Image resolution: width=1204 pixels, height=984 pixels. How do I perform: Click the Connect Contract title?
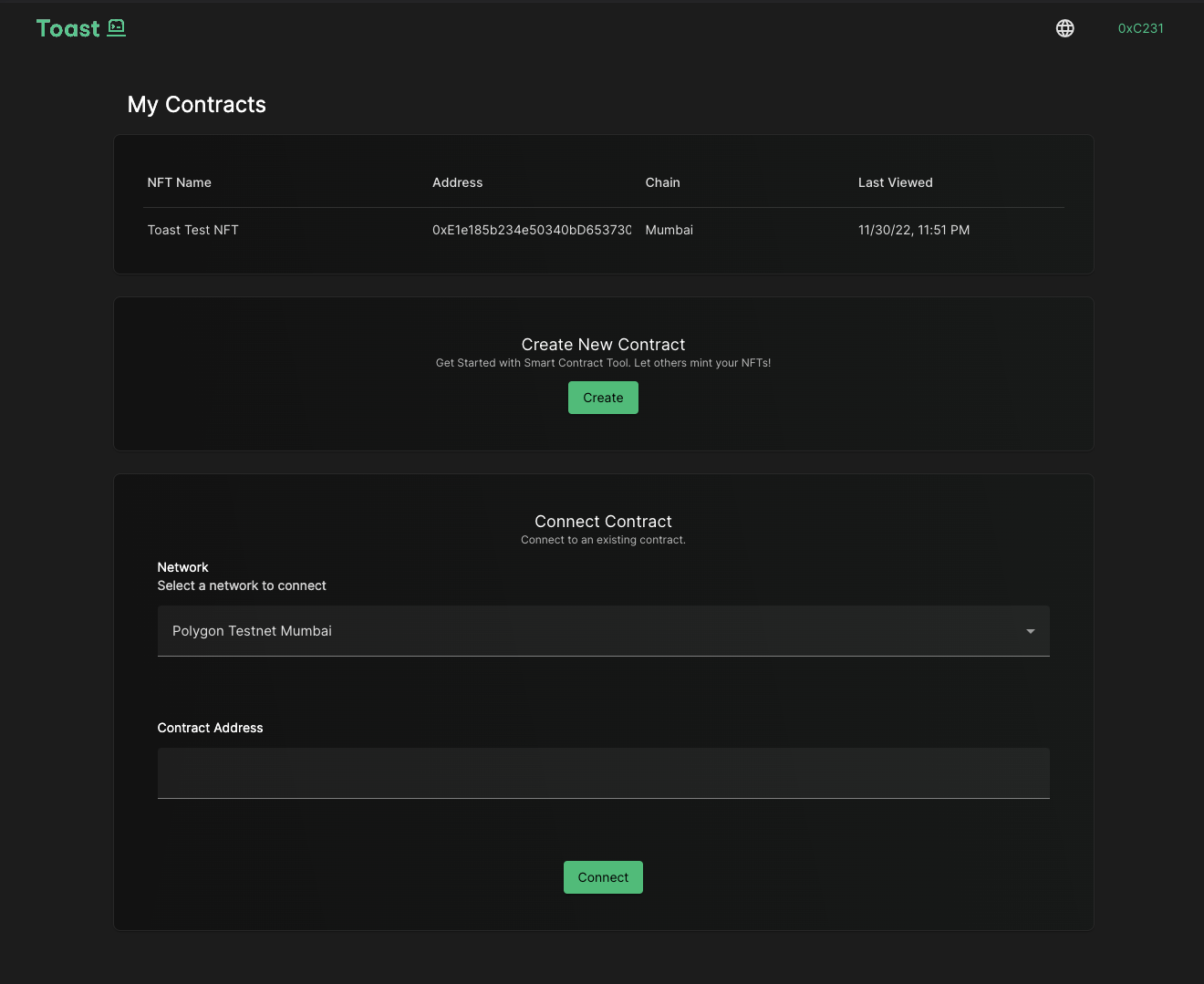603,522
